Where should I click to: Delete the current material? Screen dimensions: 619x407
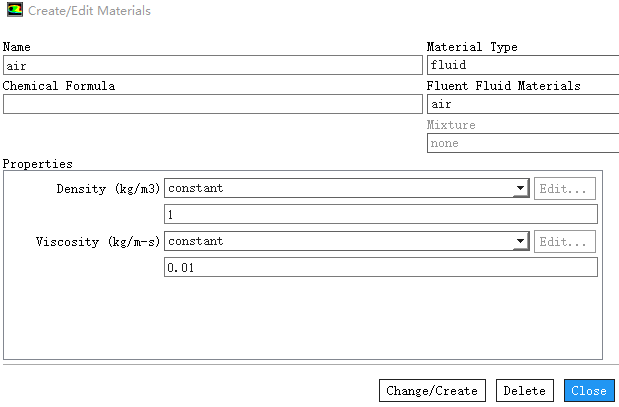pos(525,391)
